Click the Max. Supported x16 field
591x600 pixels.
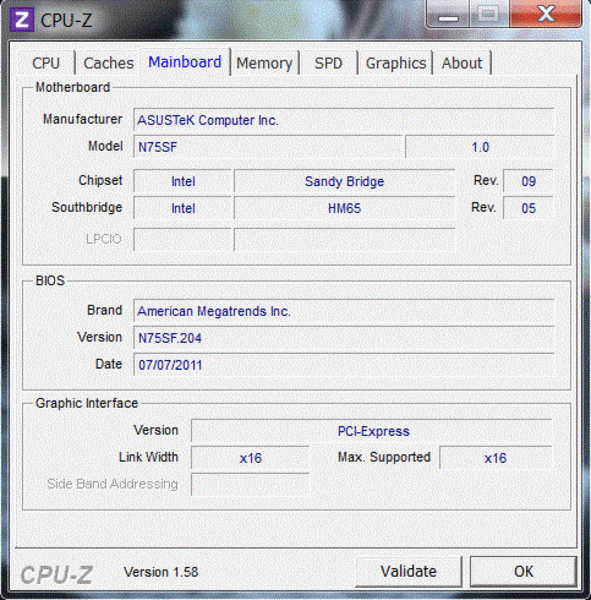coord(495,458)
